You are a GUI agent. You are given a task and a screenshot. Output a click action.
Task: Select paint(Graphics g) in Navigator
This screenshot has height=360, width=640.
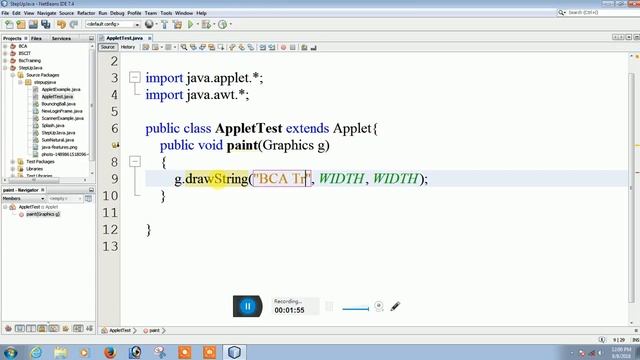click(x=43, y=214)
